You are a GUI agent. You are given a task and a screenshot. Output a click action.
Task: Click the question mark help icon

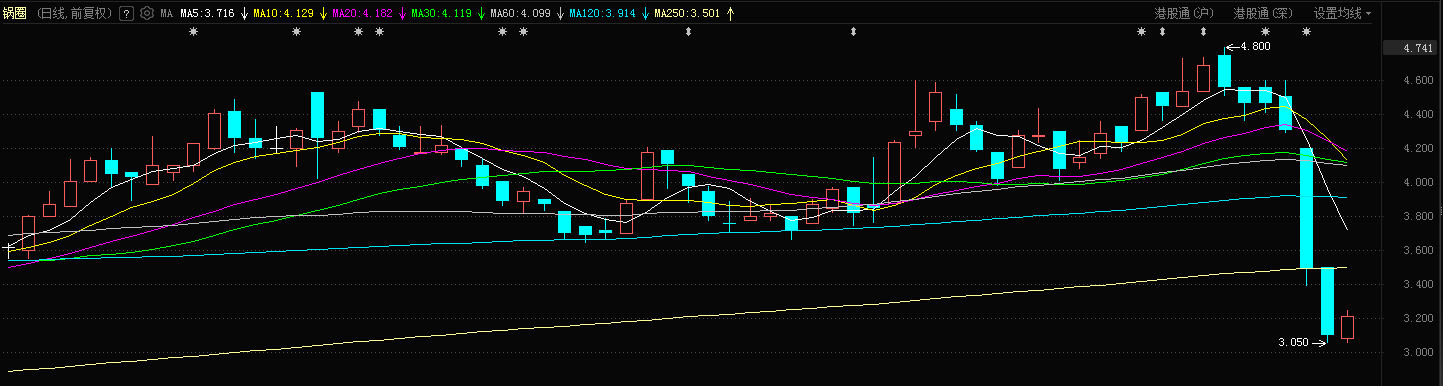pos(125,14)
